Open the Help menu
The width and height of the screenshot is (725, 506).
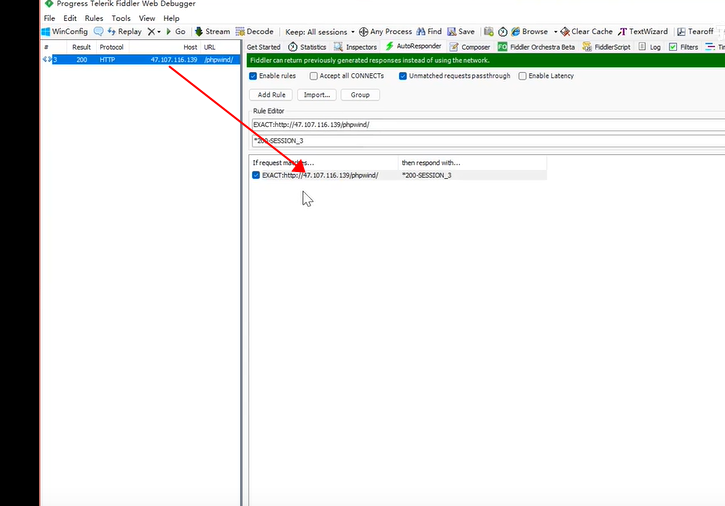click(171, 18)
